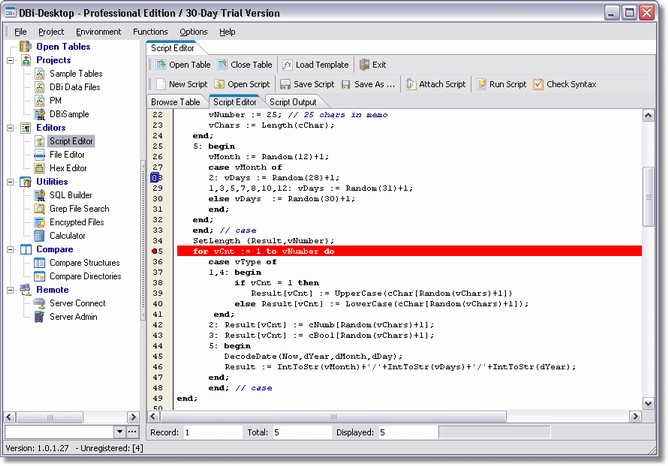
Task: Open the Options menu
Action: pos(193,32)
